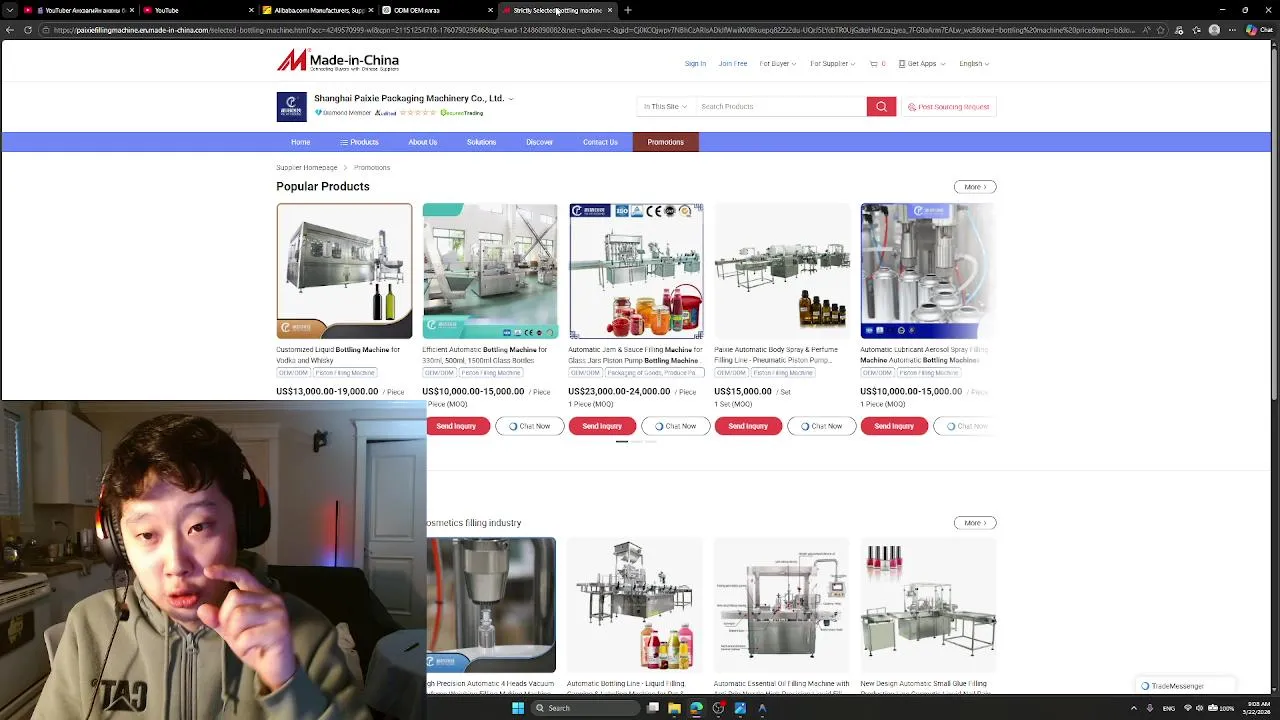Open the jam and sauce filling machine thumbnail
1280x720 pixels.
(636, 271)
